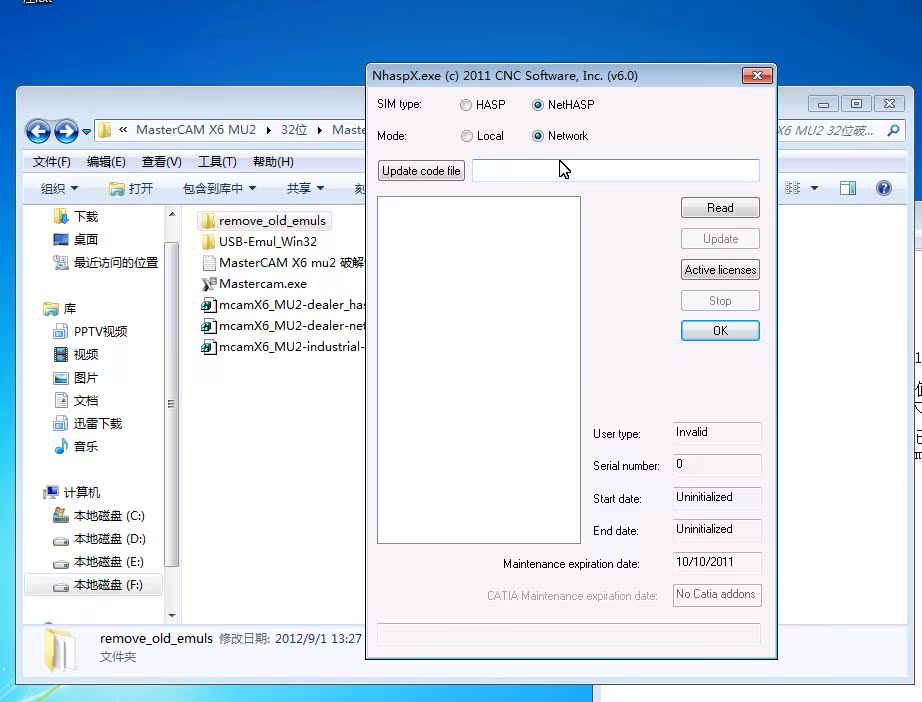Open the 包含到库中 dropdown

(219, 188)
